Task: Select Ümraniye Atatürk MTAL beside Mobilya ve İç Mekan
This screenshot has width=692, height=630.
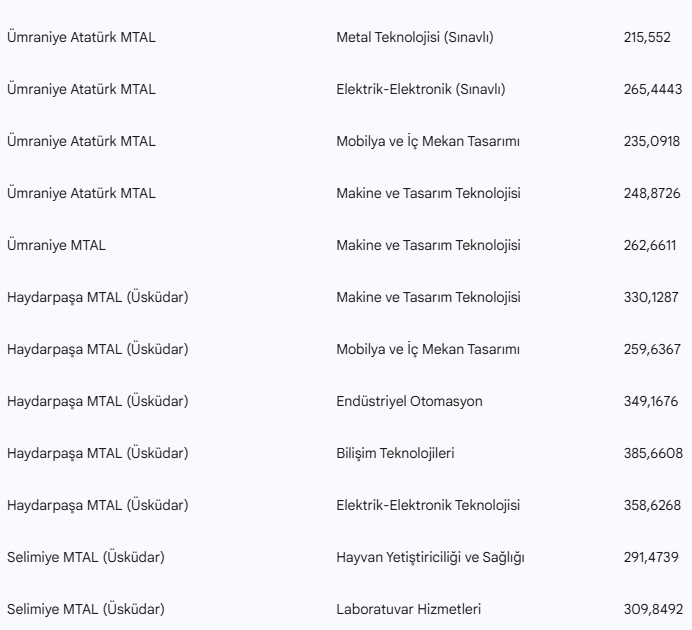Action: click(81, 141)
